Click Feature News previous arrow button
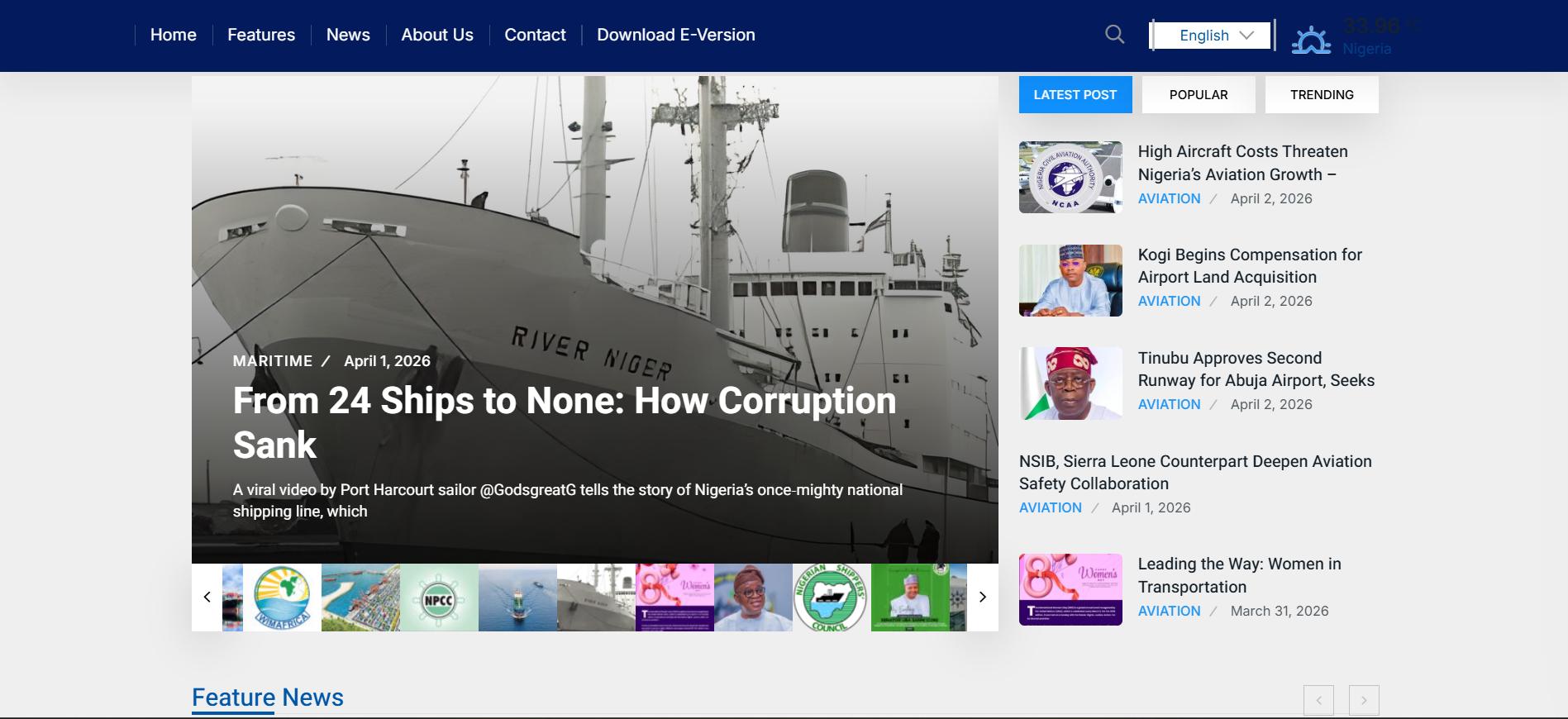Viewport: 1568px width, 719px height. tap(1318, 700)
